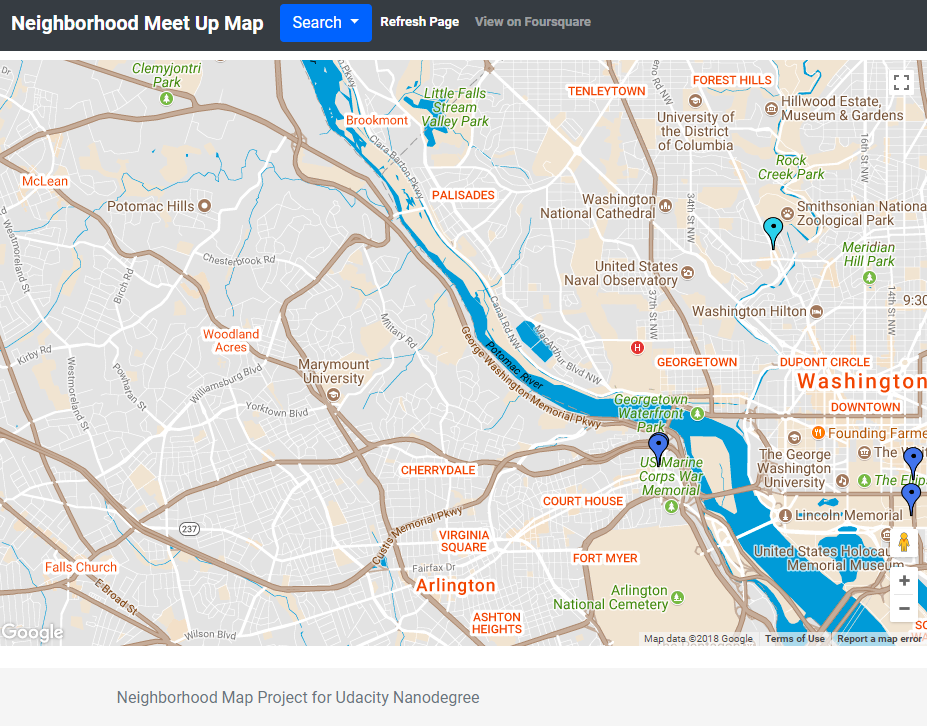Click the Lincoln Memorial icon
The image size is (927, 726).
pyautogui.click(x=785, y=515)
